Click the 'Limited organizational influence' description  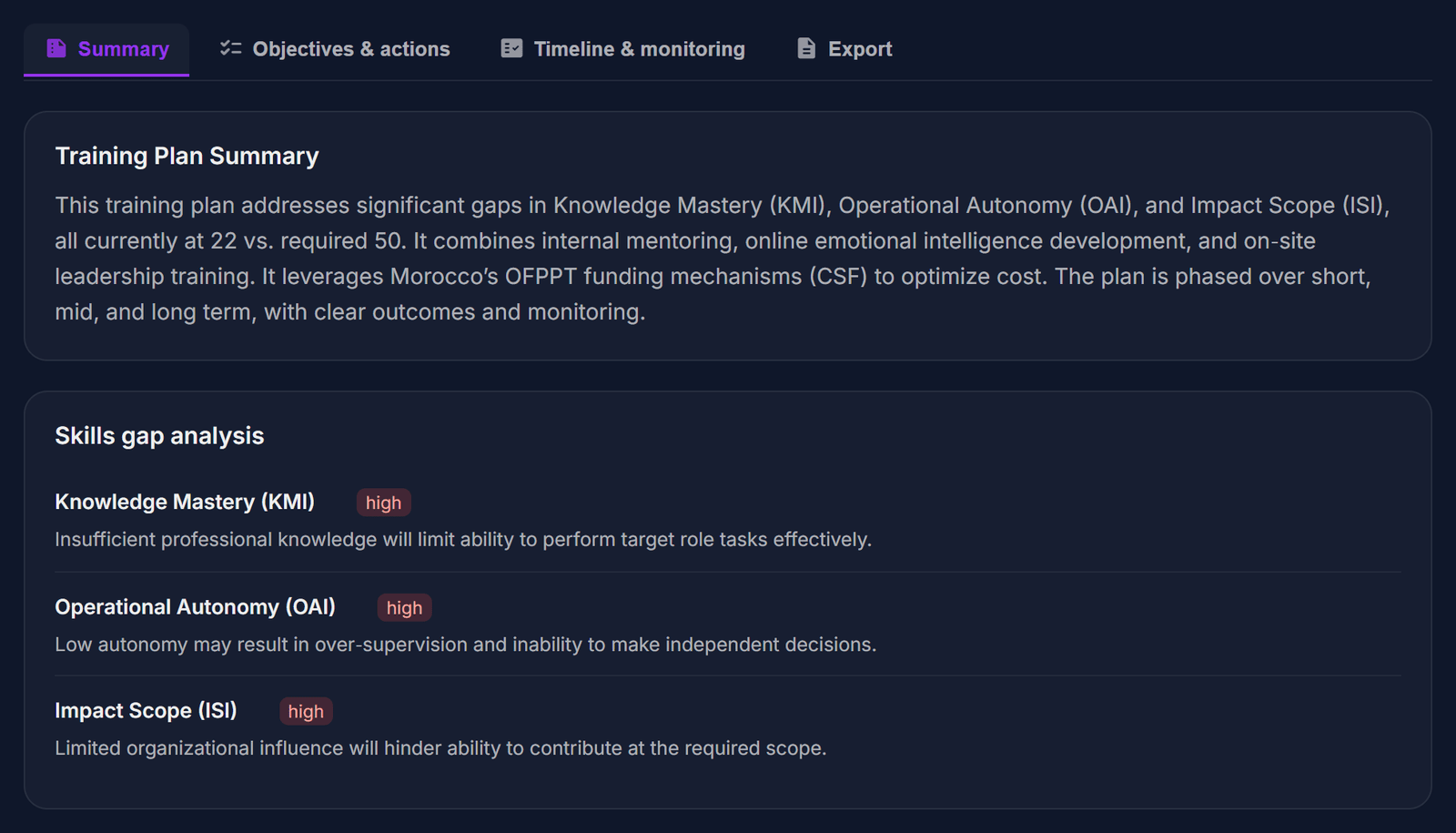[x=440, y=748]
